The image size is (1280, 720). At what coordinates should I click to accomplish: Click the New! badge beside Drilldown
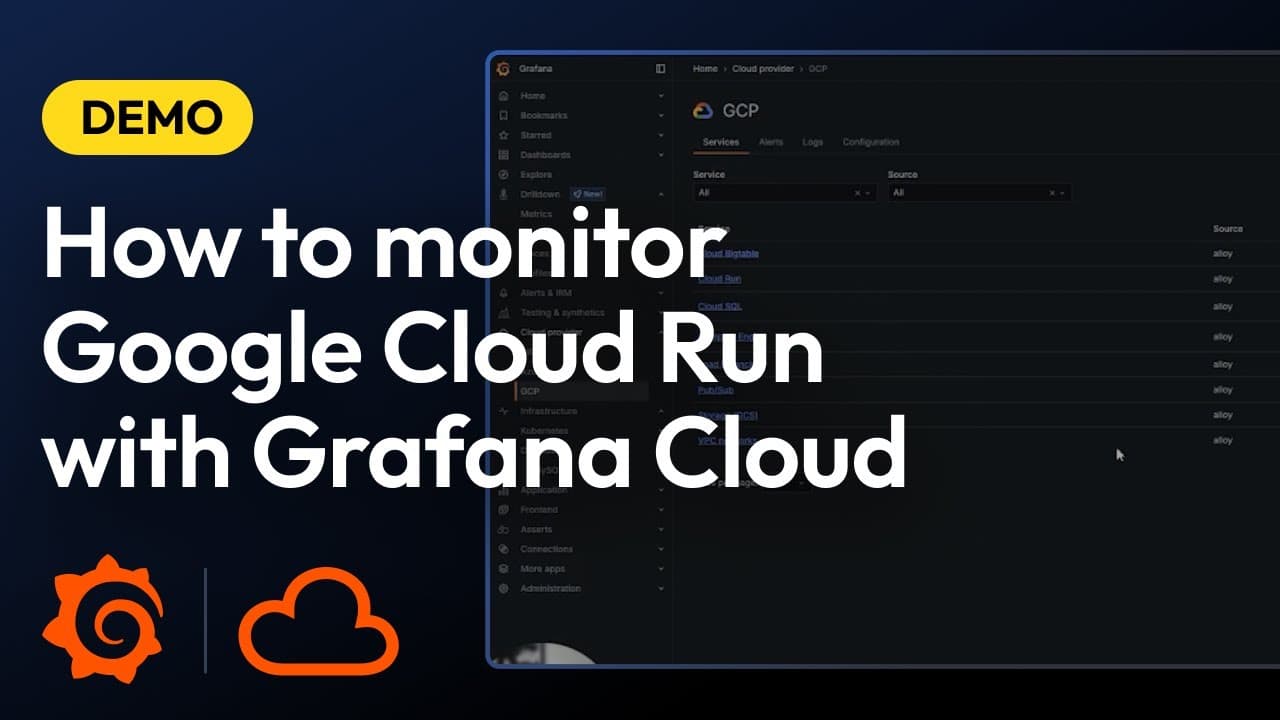[587, 194]
